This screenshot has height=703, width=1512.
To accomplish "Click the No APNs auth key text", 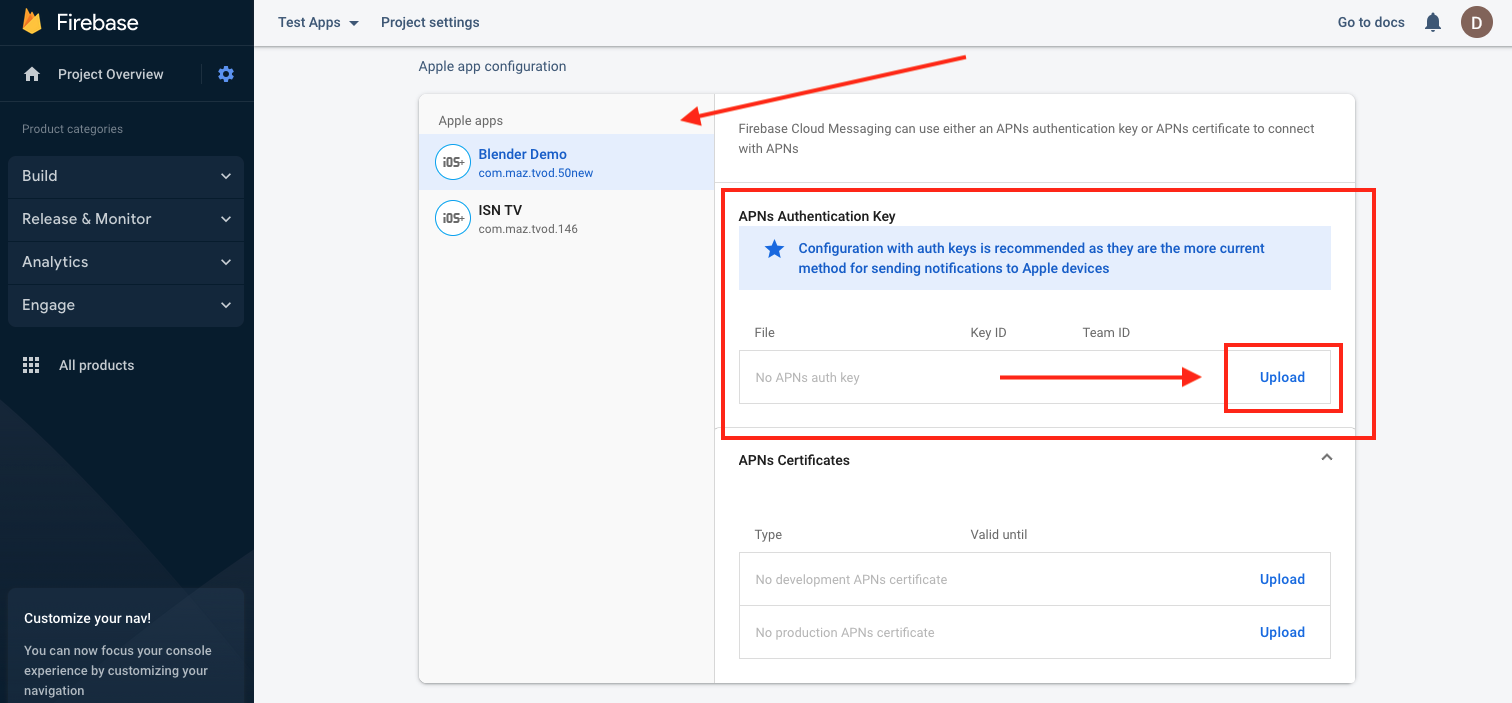I will (807, 378).
